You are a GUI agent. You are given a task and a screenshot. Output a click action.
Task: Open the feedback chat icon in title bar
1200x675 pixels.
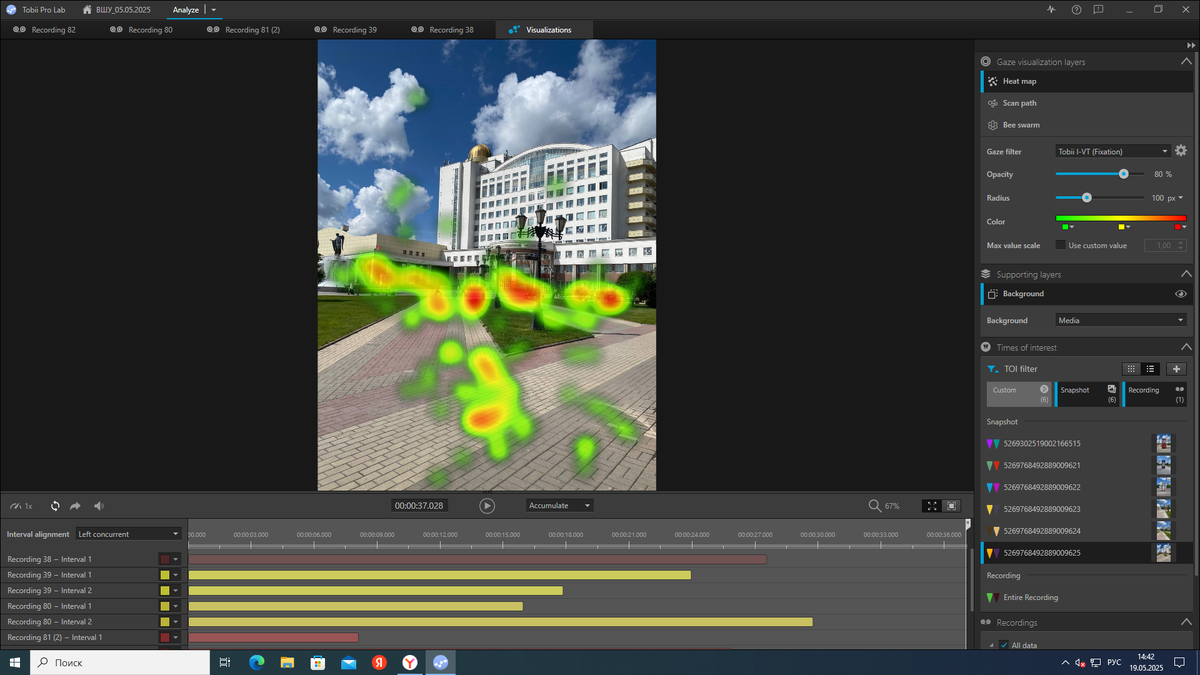point(1099,9)
